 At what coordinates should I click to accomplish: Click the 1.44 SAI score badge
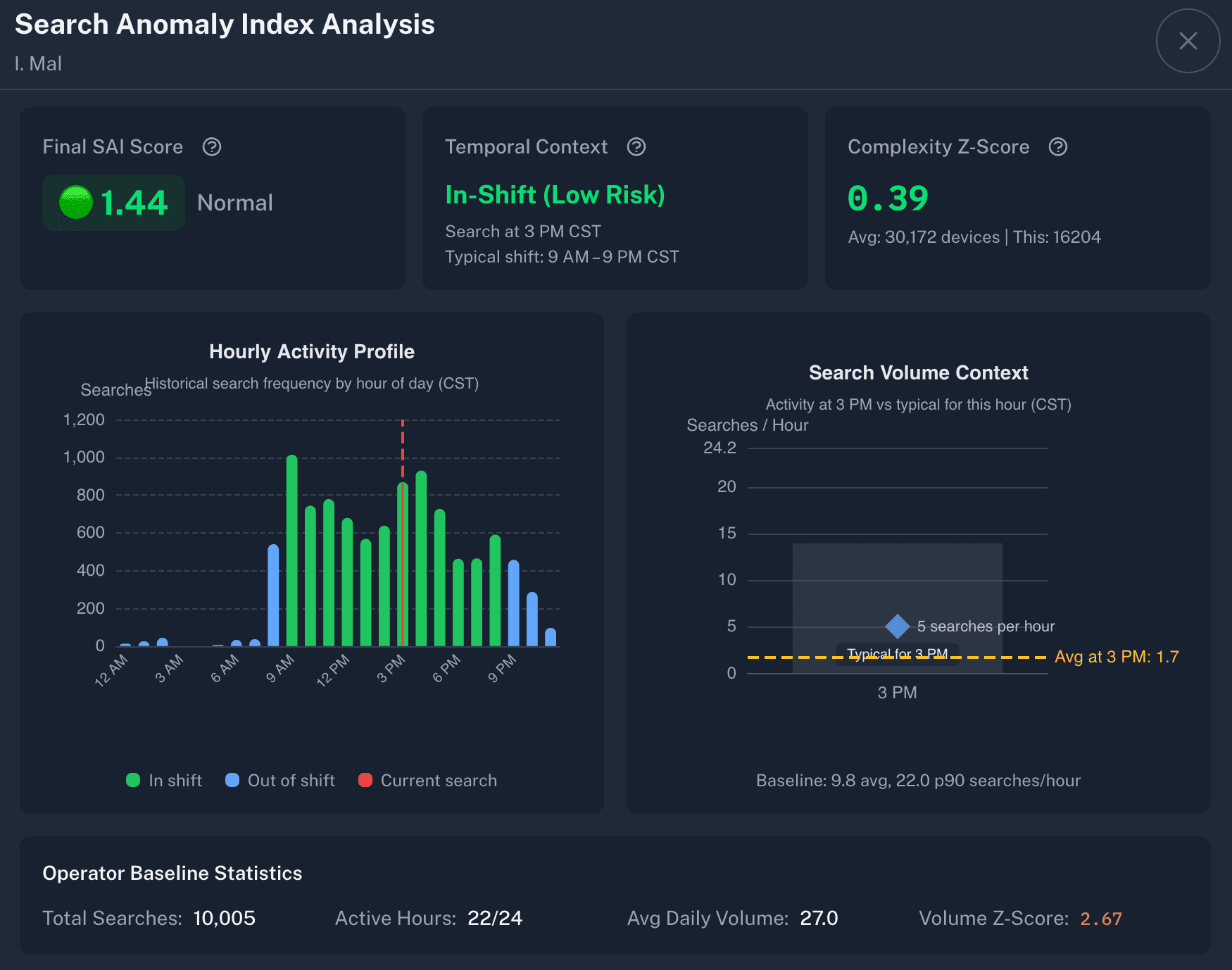click(x=114, y=203)
